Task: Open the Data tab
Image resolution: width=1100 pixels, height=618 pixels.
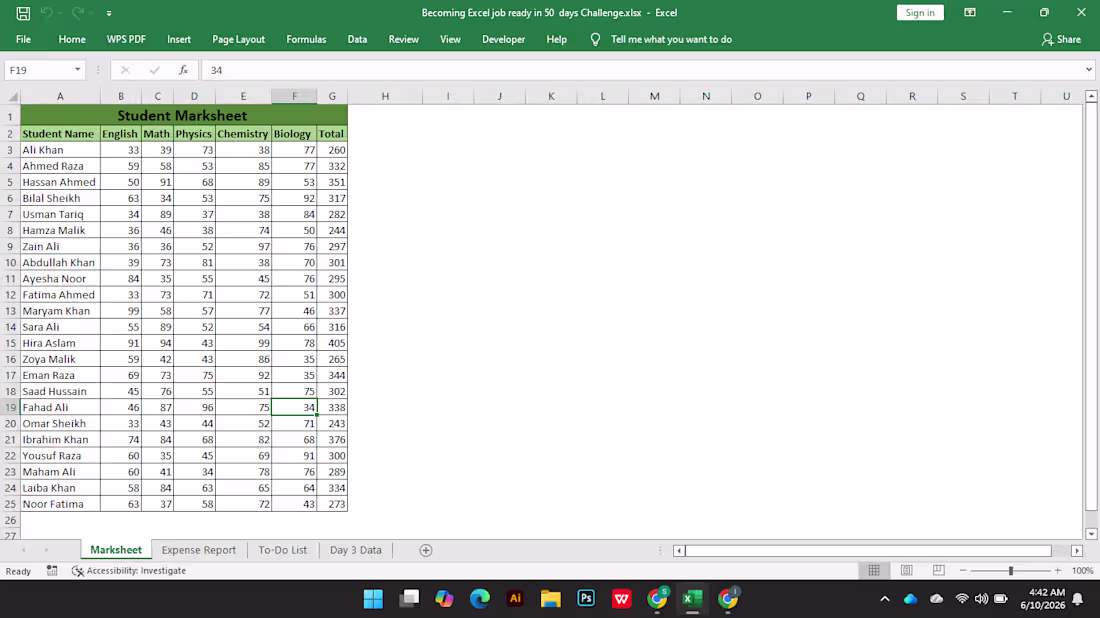Action: [357, 39]
